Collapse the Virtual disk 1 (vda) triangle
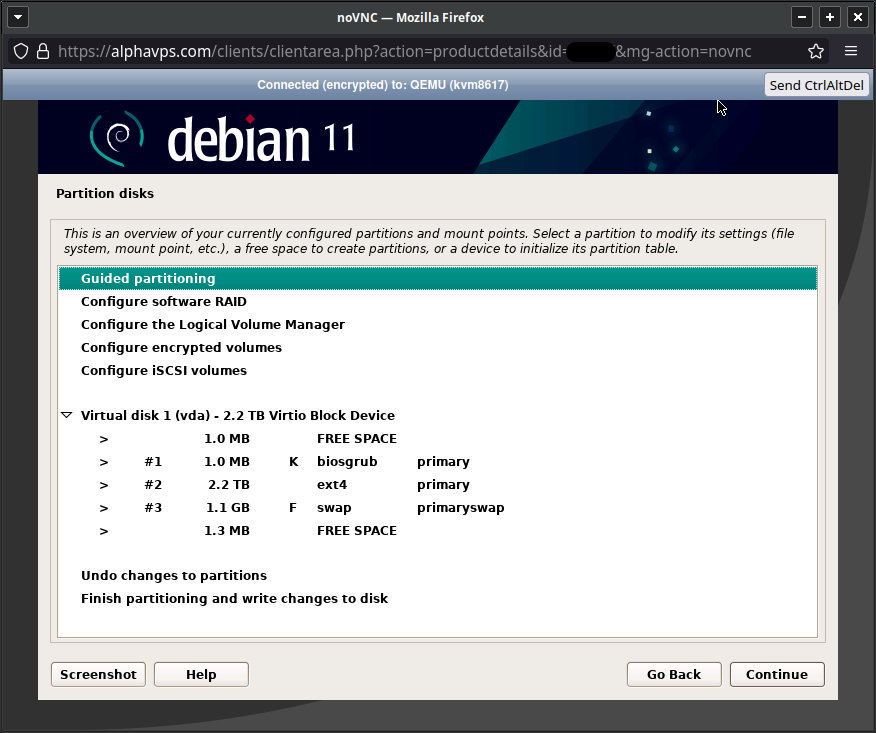The image size is (876, 733). [66, 415]
